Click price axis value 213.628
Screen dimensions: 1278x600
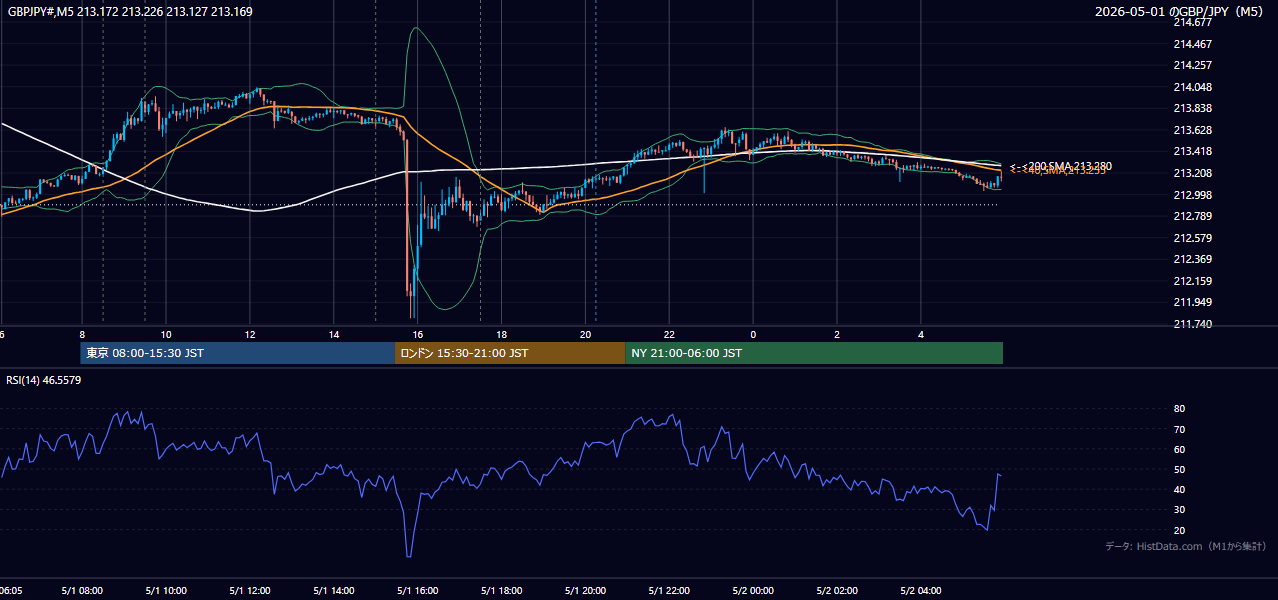tap(1192, 130)
